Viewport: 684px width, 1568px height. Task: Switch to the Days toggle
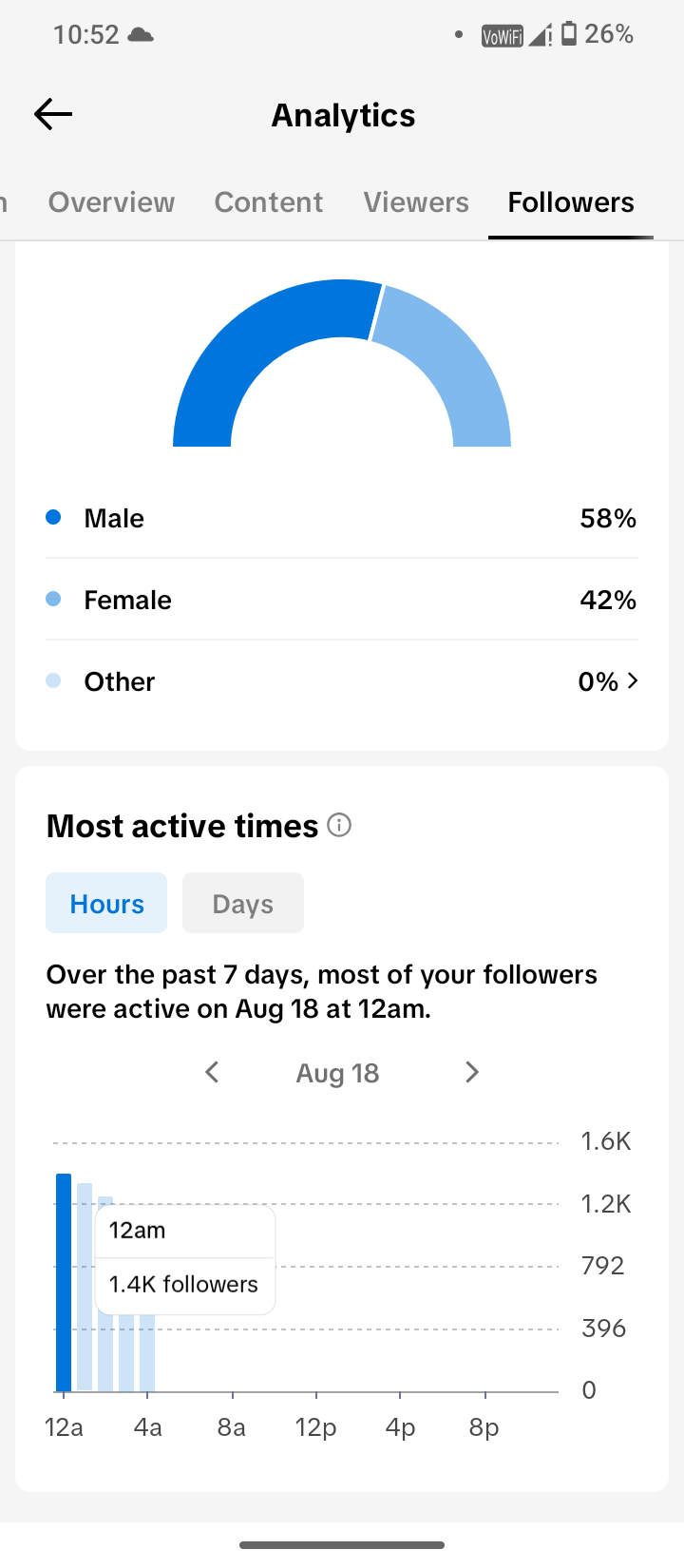(243, 903)
